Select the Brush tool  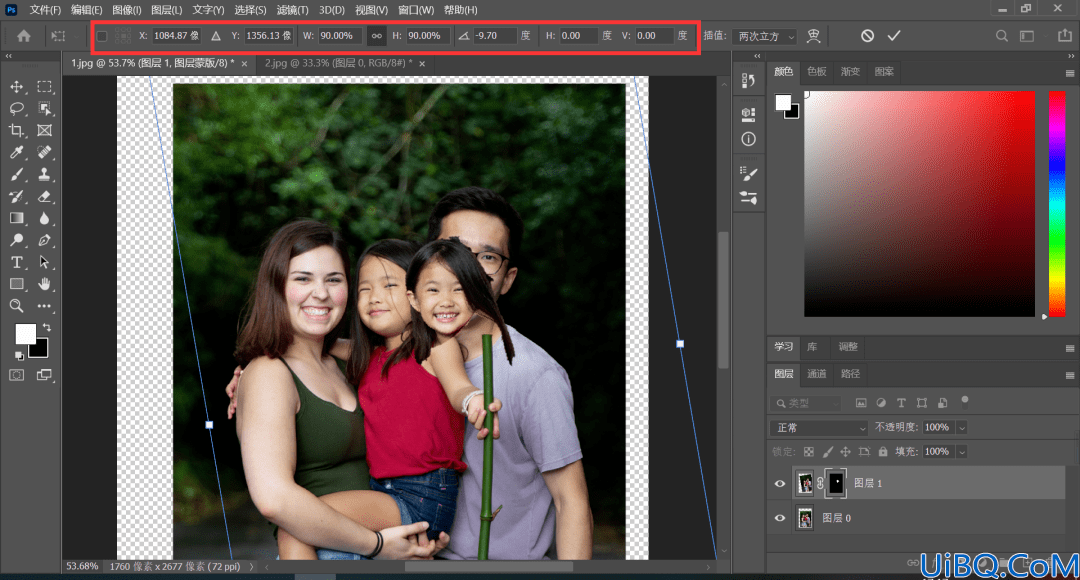click(17, 174)
